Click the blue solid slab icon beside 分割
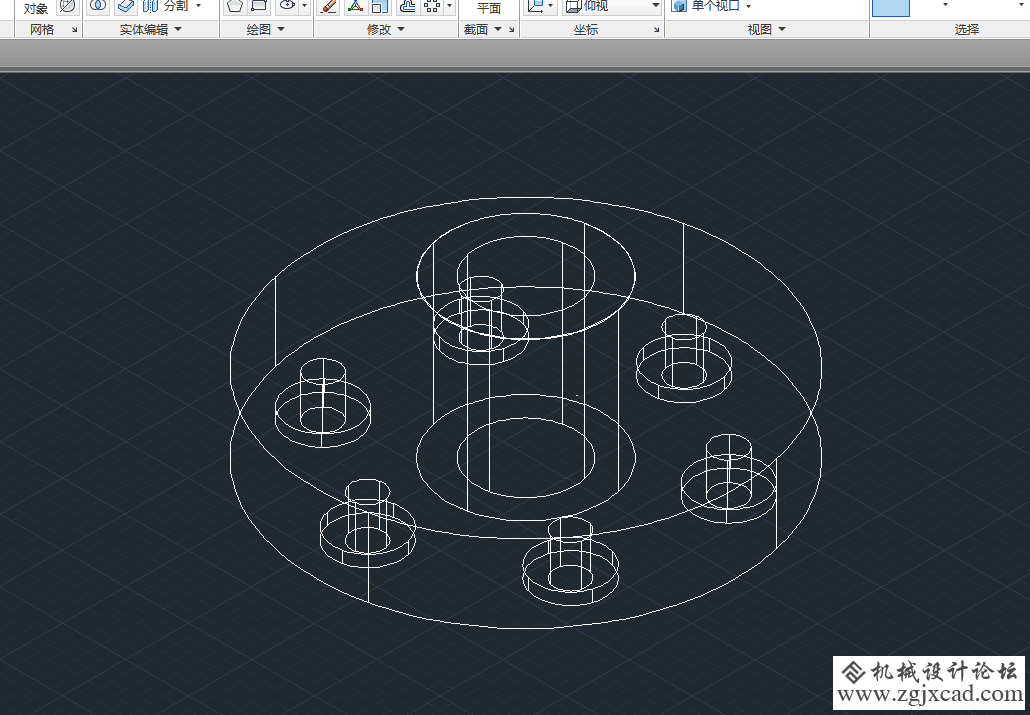 (x=125, y=6)
